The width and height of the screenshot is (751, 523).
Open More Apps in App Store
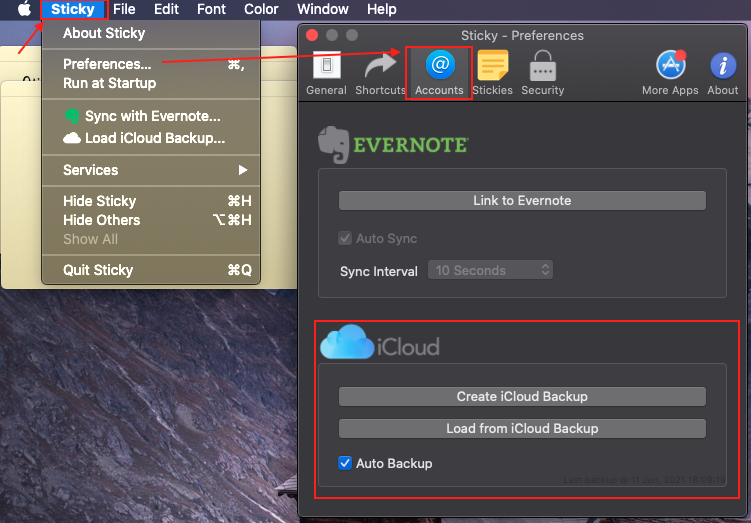tap(670, 73)
